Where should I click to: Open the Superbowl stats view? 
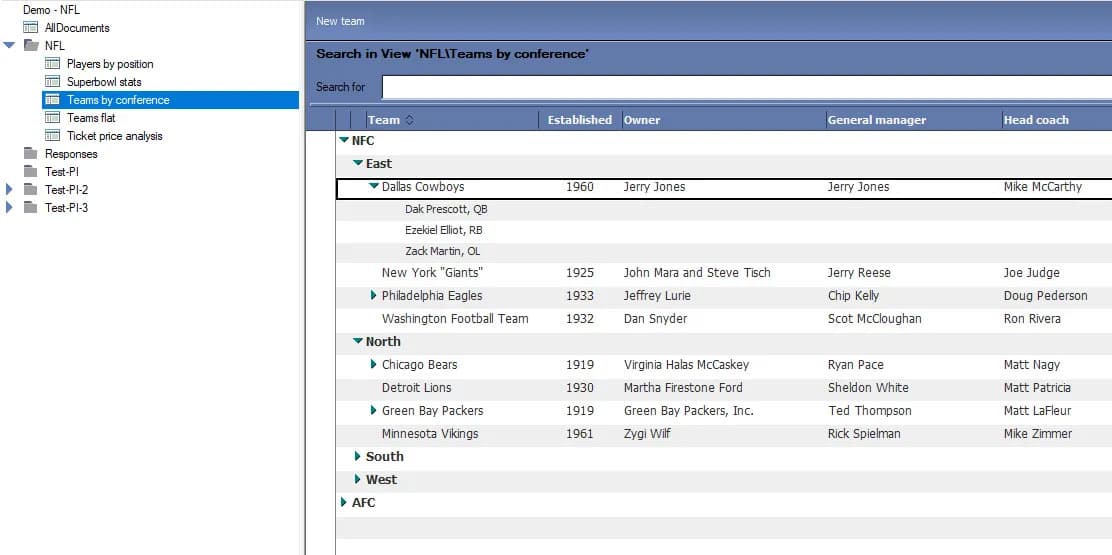click(104, 82)
